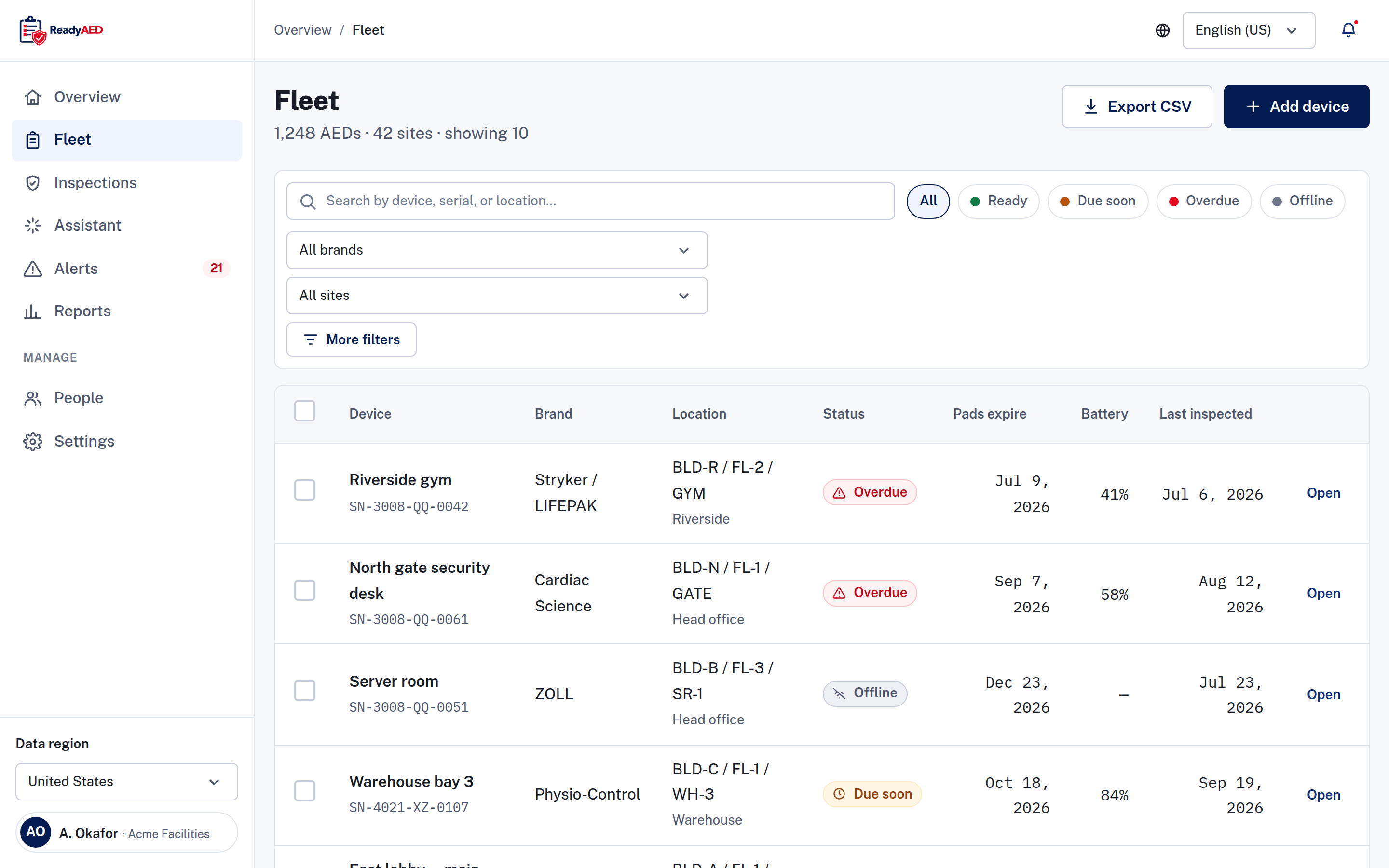
Task: Click the Overview home icon in sidebar
Action: pyautogui.click(x=33, y=97)
